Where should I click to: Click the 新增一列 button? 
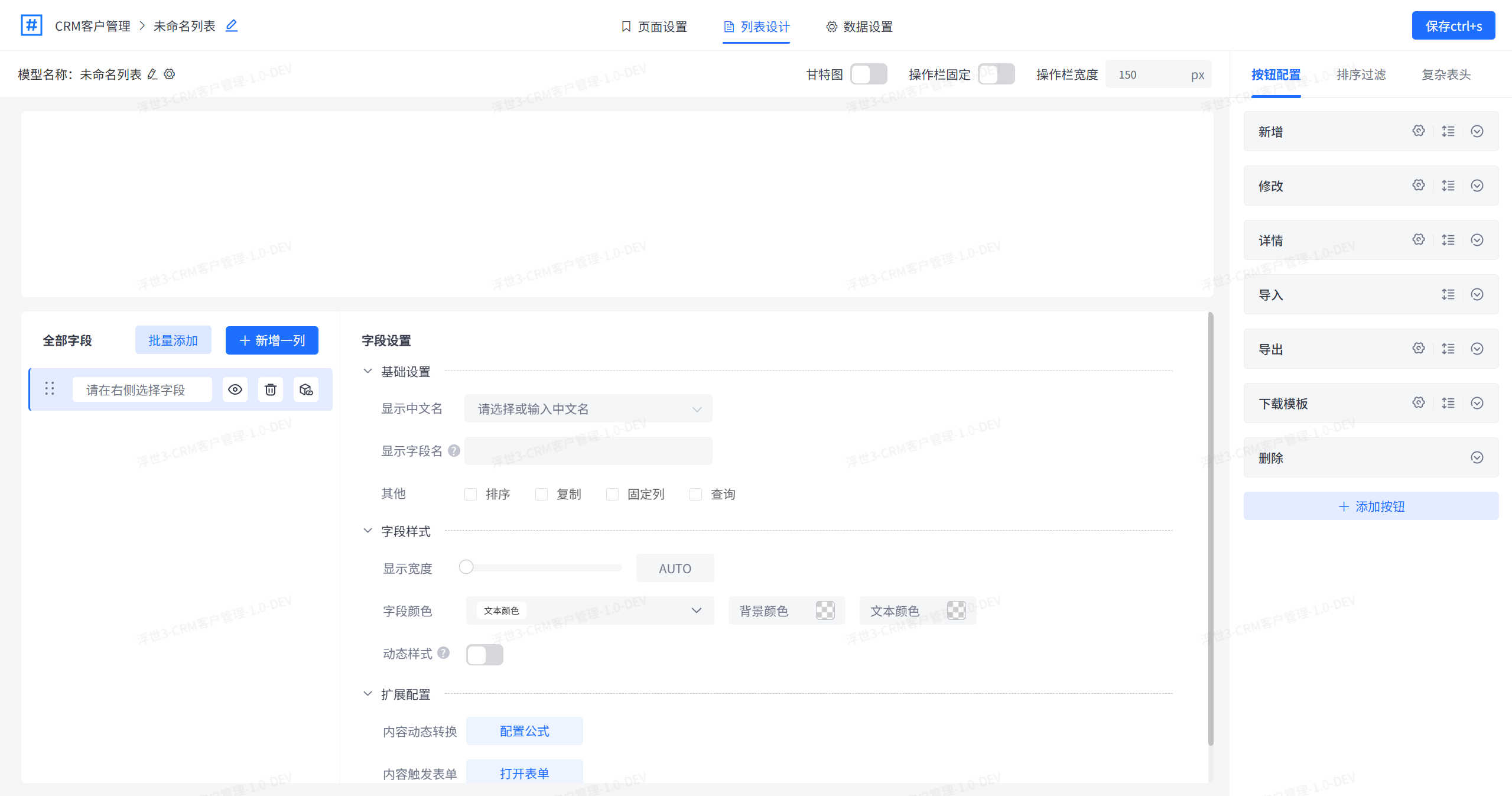pyautogui.click(x=272, y=340)
